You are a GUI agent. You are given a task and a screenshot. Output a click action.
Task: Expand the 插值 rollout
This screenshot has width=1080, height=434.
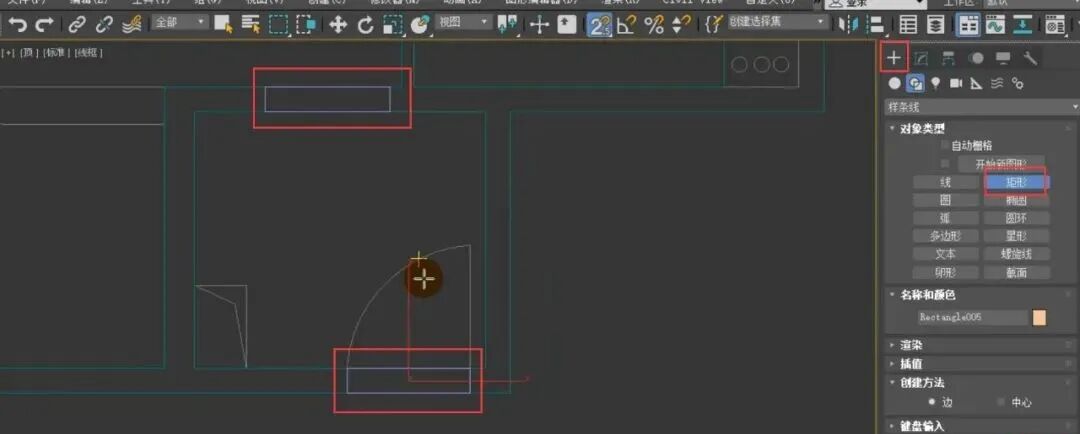click(982, 364)
